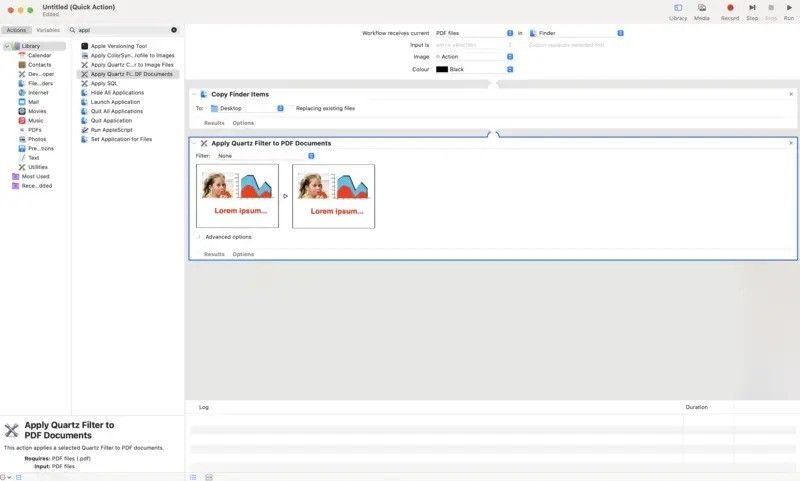Select Apply Quartz Composition to Image Files action
The image size is (800, 481).
[x=132, y=65]
